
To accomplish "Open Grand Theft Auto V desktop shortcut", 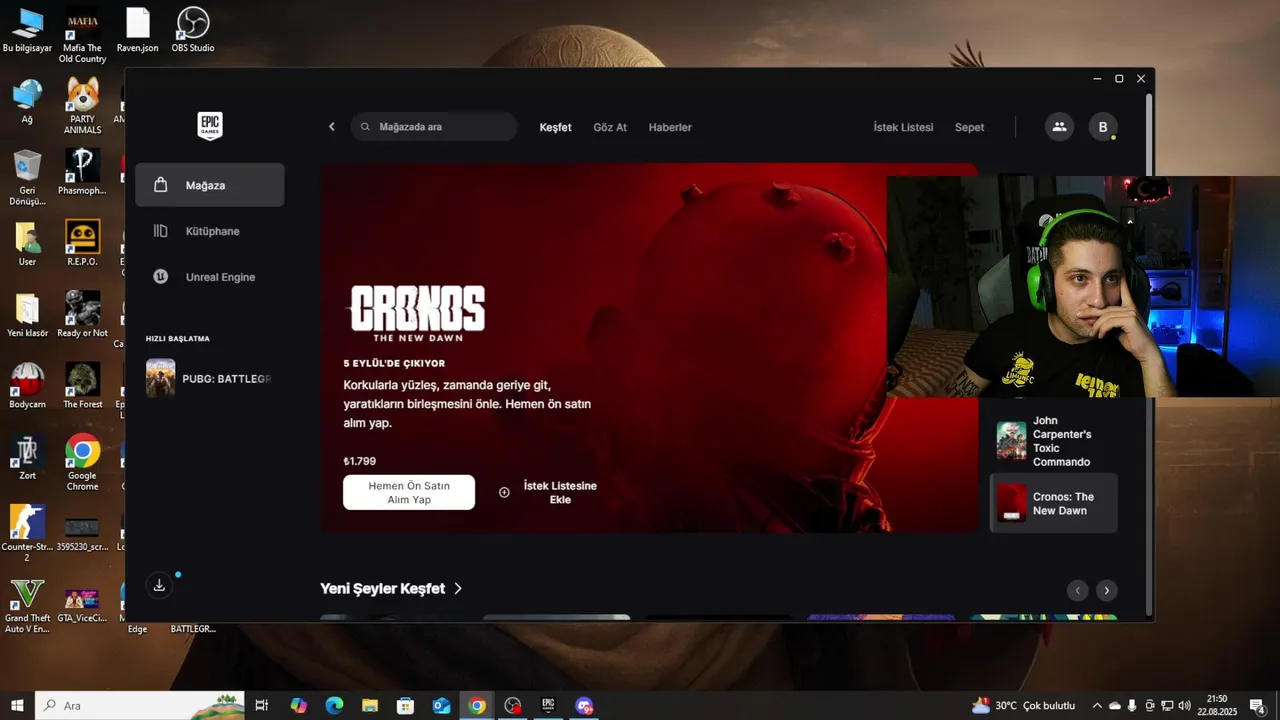I will (27, 606).
